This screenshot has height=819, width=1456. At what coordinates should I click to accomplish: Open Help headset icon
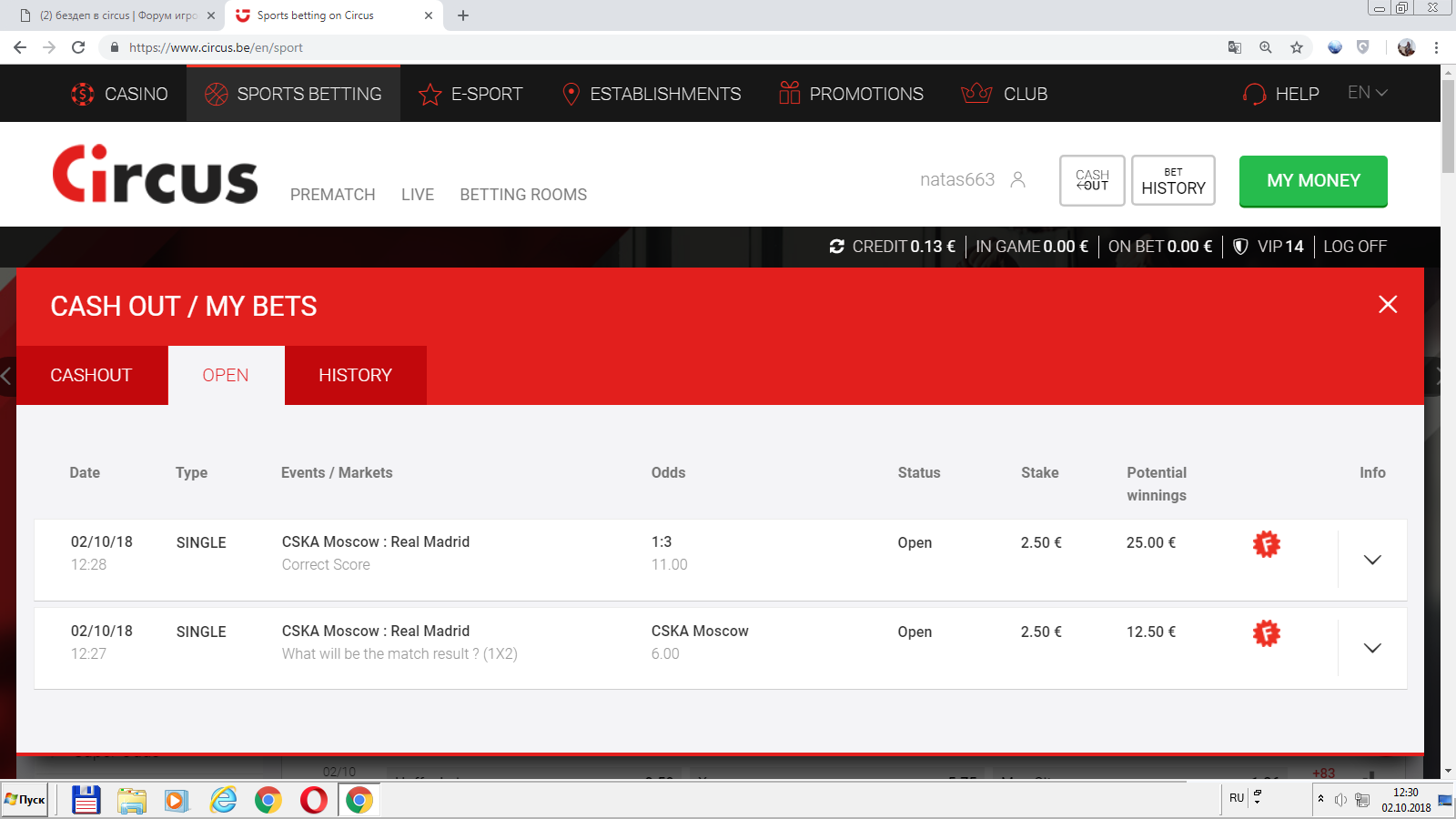click(1254, 94)
